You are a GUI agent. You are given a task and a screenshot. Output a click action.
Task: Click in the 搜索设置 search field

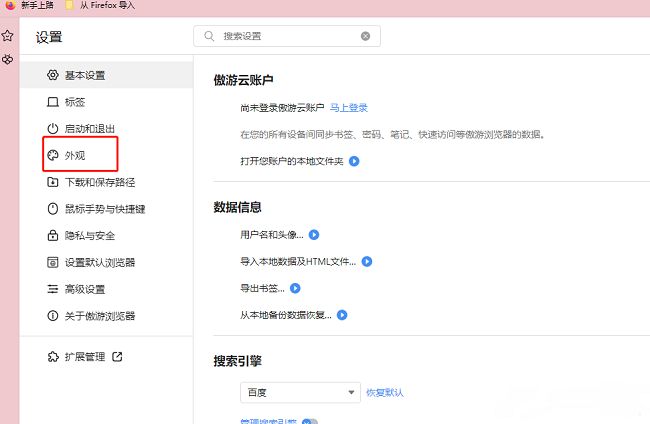(x=287, y=36)
